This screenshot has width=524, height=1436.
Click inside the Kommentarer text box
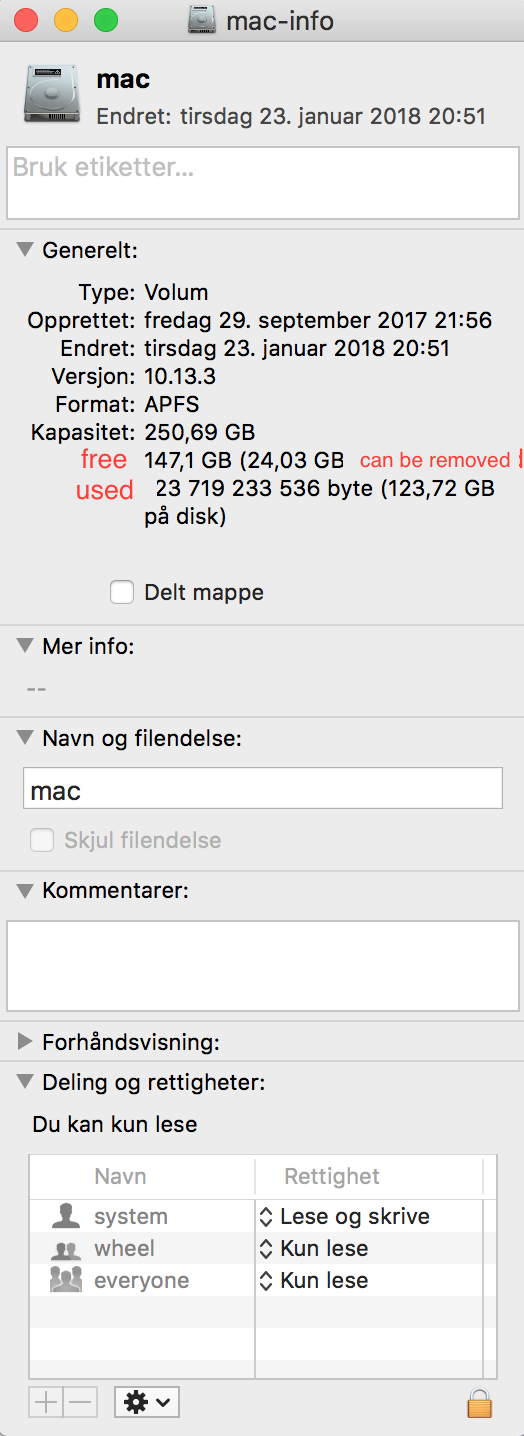click(x=263, y=966)
